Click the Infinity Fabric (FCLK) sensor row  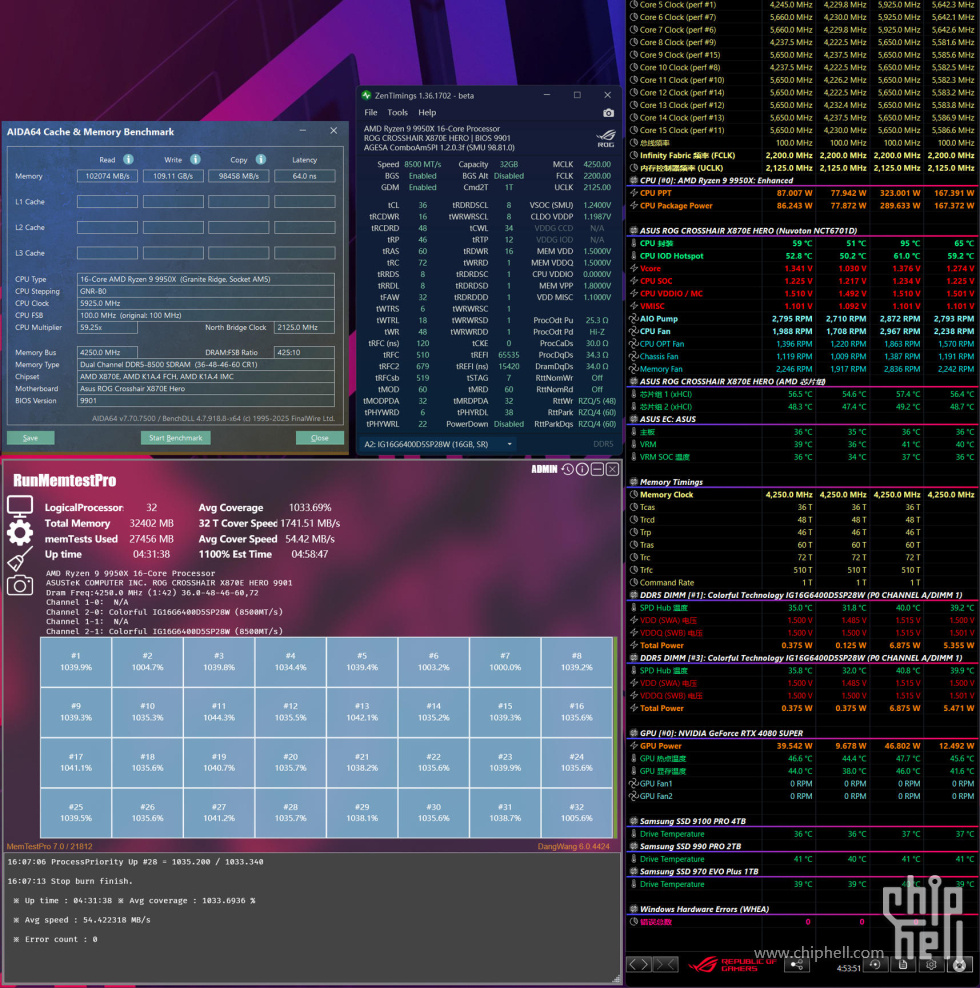pyautogui.click(x=802, y=156)
